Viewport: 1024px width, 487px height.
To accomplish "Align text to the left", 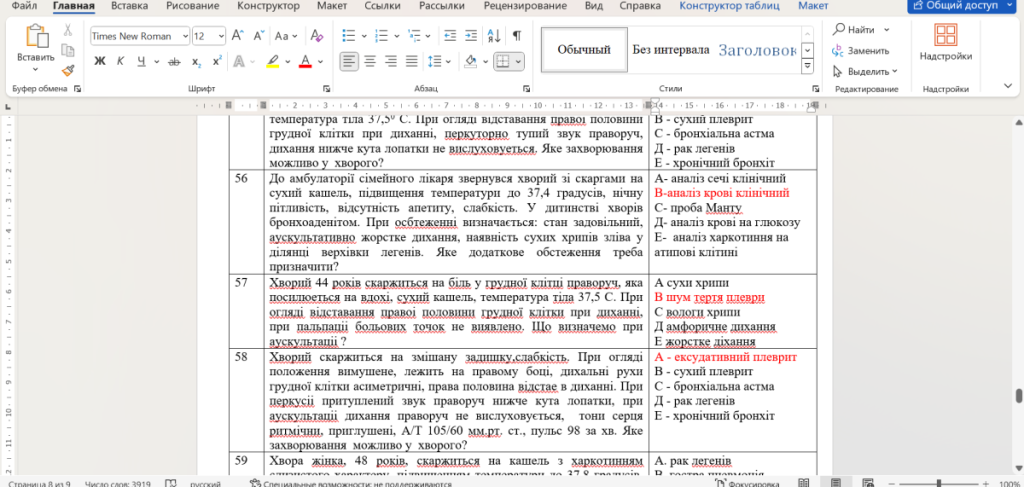I will pos(349,61).
